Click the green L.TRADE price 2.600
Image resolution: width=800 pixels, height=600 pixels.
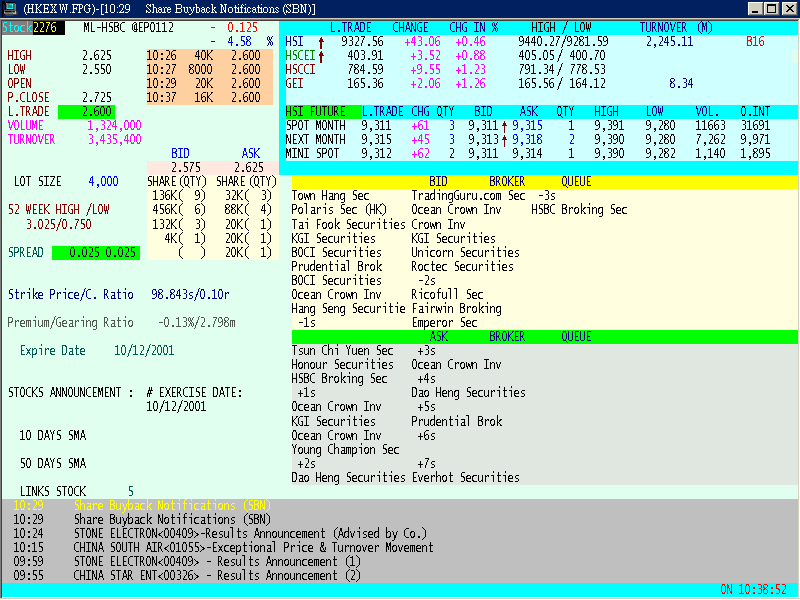click(86, 111)
